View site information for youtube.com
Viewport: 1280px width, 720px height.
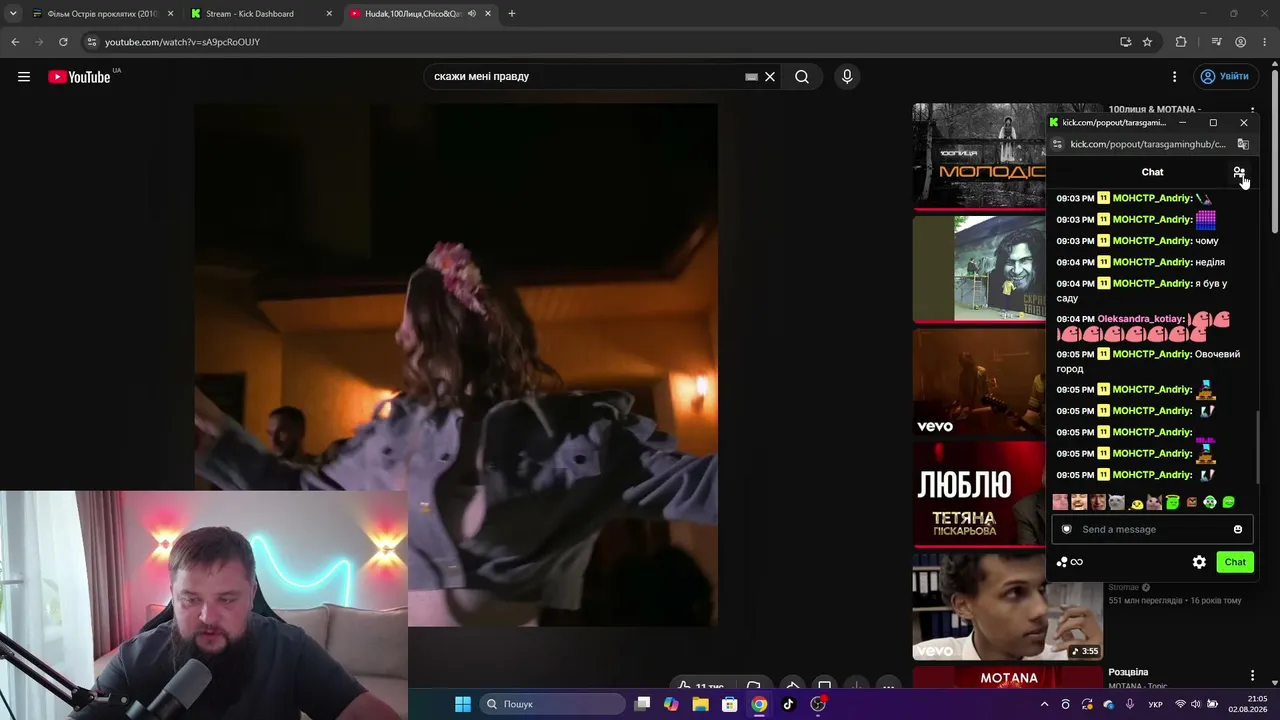(x=91, y=42)
